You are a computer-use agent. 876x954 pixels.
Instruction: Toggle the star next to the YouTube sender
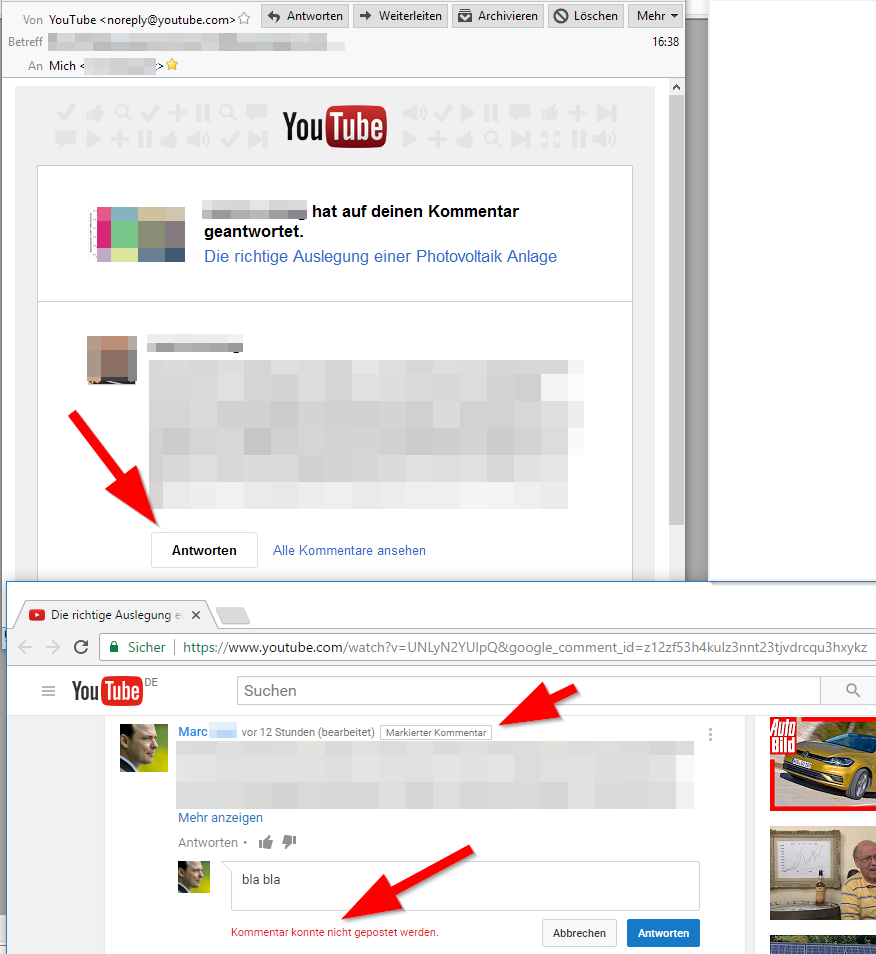(243, 16)
